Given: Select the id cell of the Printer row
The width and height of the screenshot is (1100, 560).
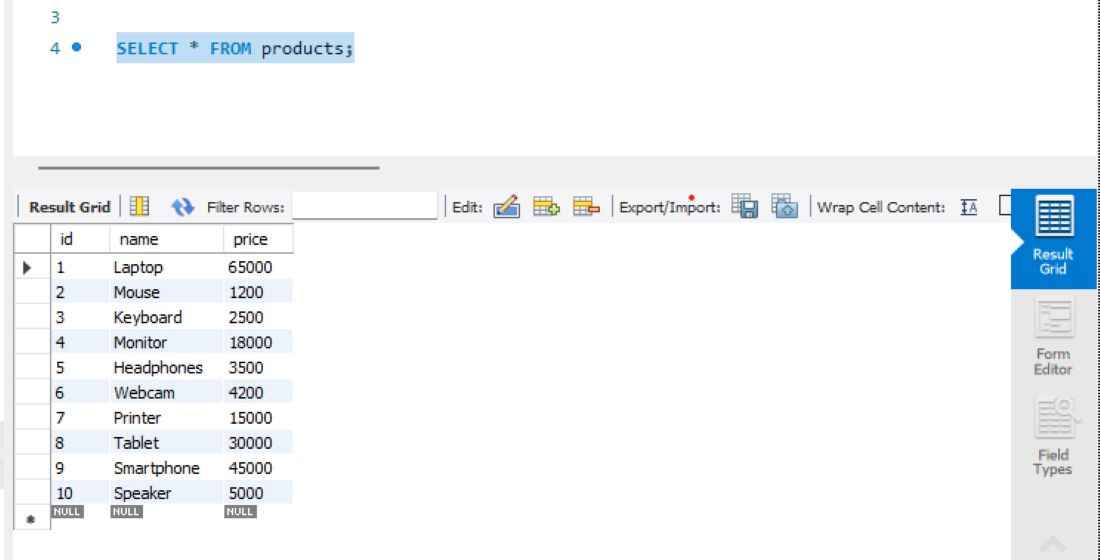Looking at the screenshot, I should pos(80,418).
